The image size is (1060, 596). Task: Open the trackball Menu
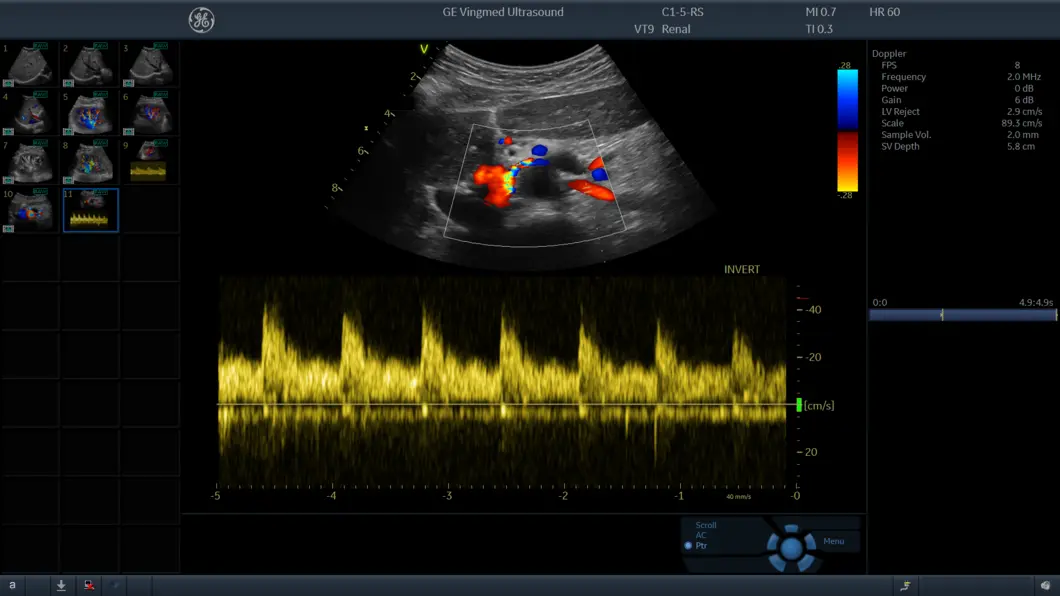tap(833, 541)
